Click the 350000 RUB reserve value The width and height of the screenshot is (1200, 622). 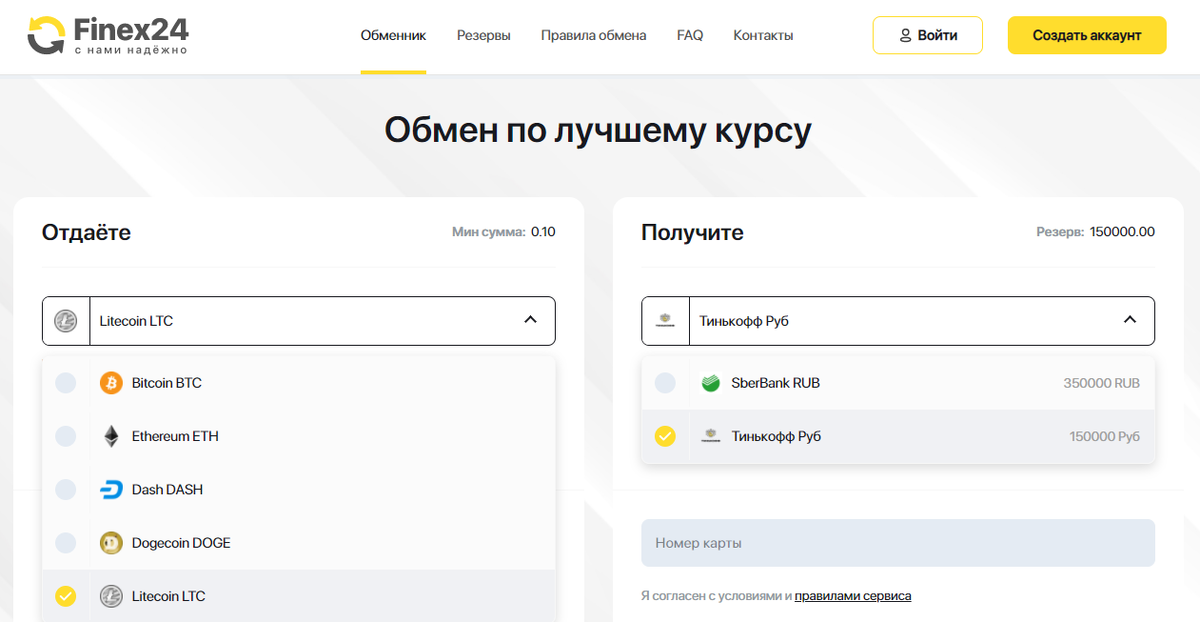1102,383
